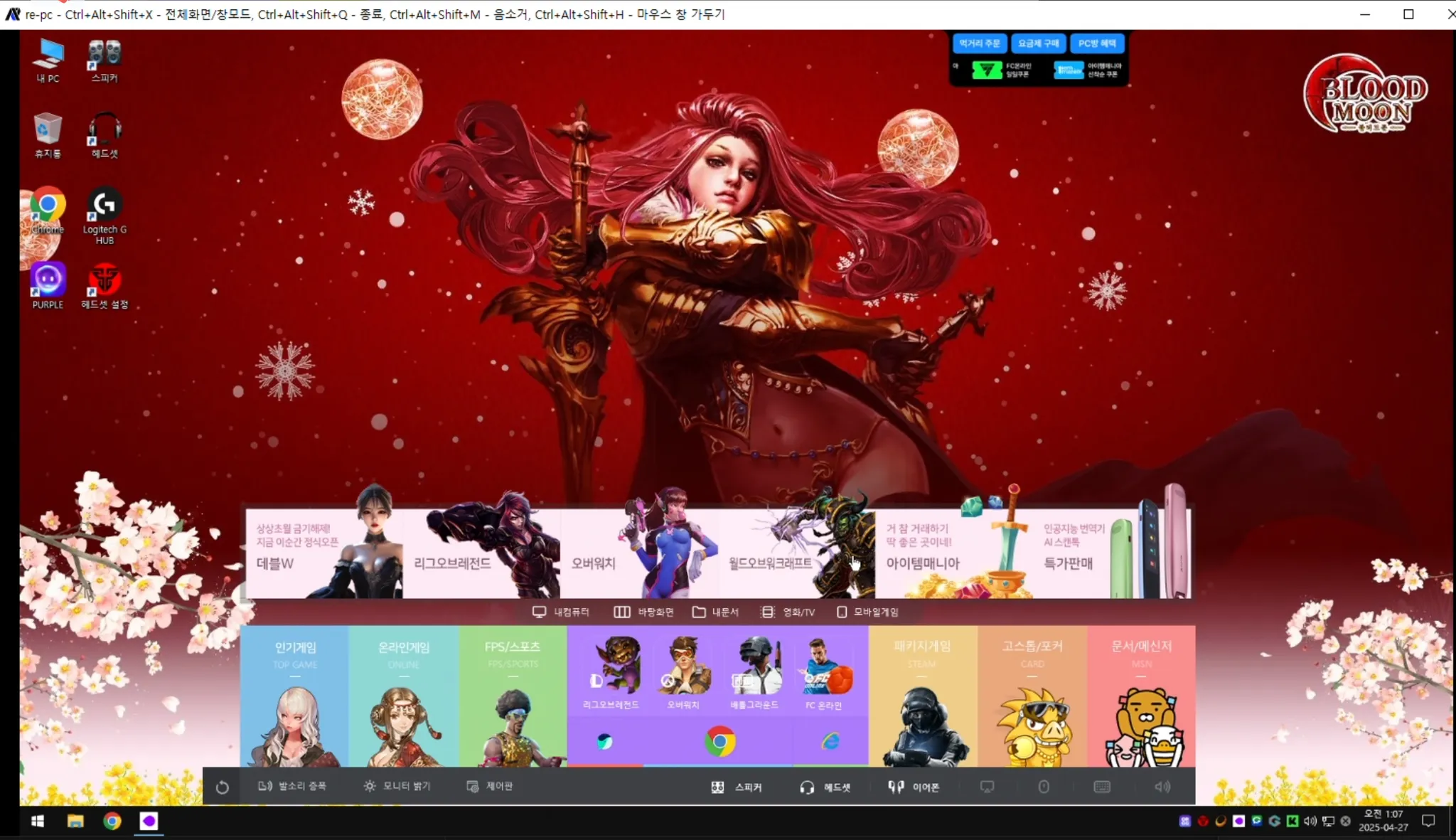Open the 특가판매 banner tile

coord(1112,553)
